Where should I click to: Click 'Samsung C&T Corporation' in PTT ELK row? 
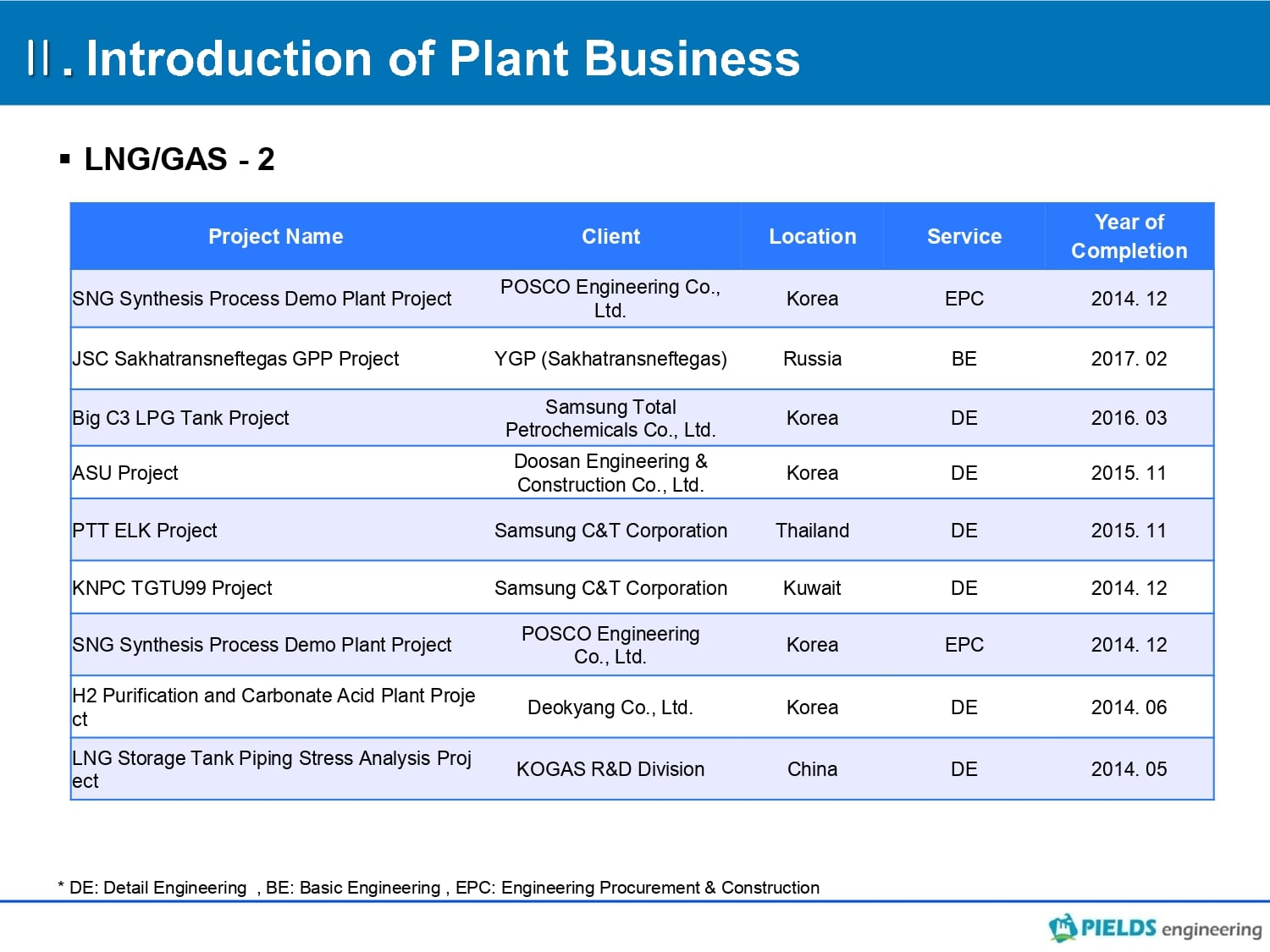pos(610,531)
